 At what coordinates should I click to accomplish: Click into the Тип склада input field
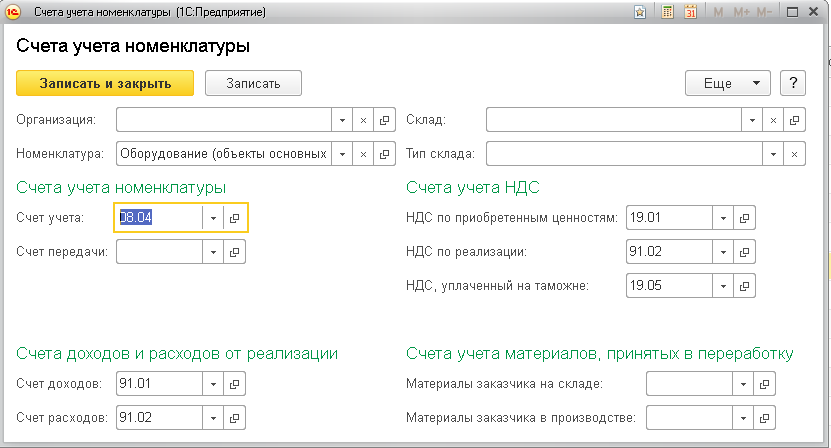coord(624,154)
